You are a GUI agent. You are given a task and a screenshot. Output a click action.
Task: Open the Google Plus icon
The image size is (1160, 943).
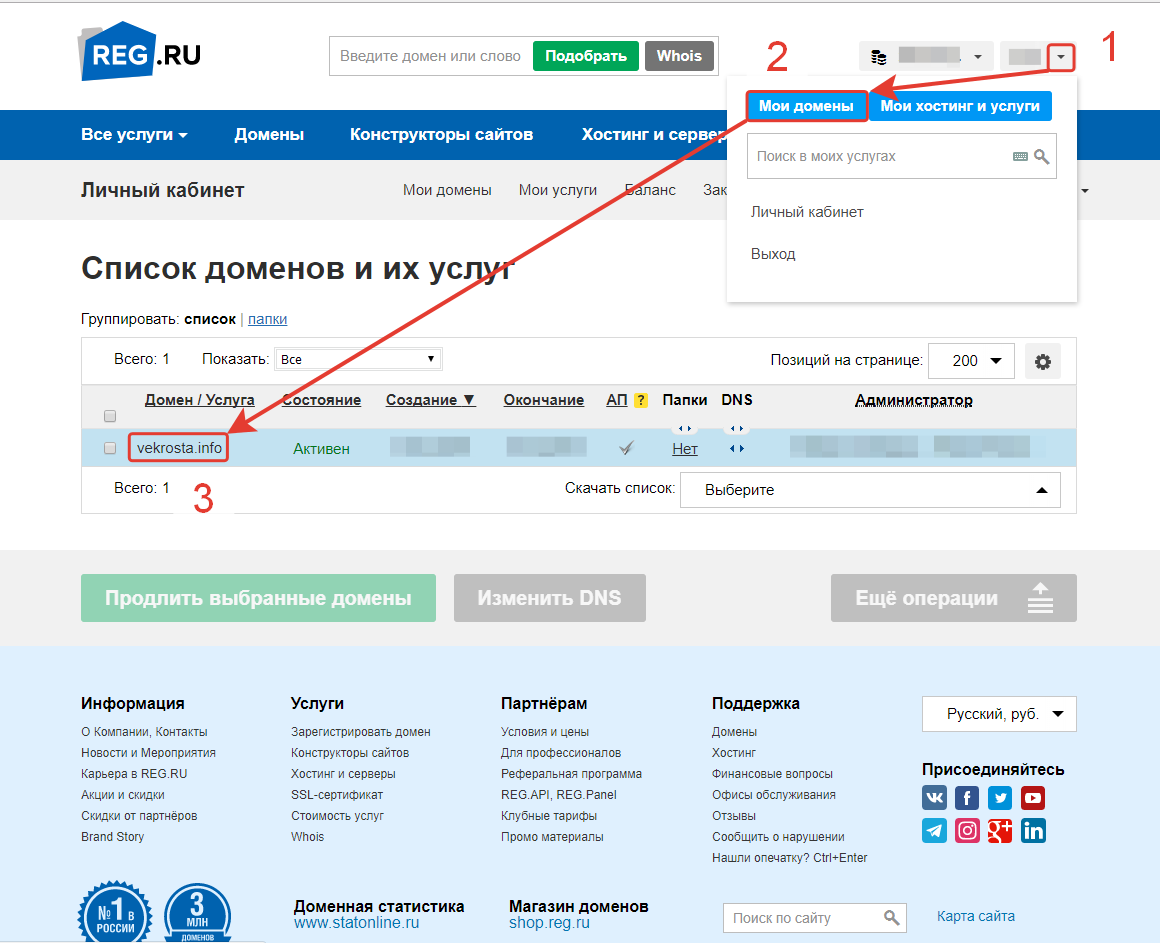click(999, 831)
